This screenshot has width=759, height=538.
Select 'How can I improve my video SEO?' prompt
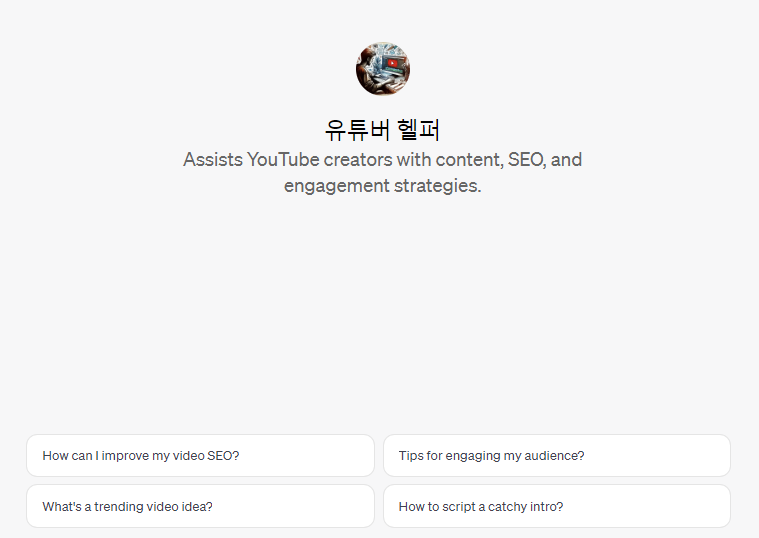200,455
